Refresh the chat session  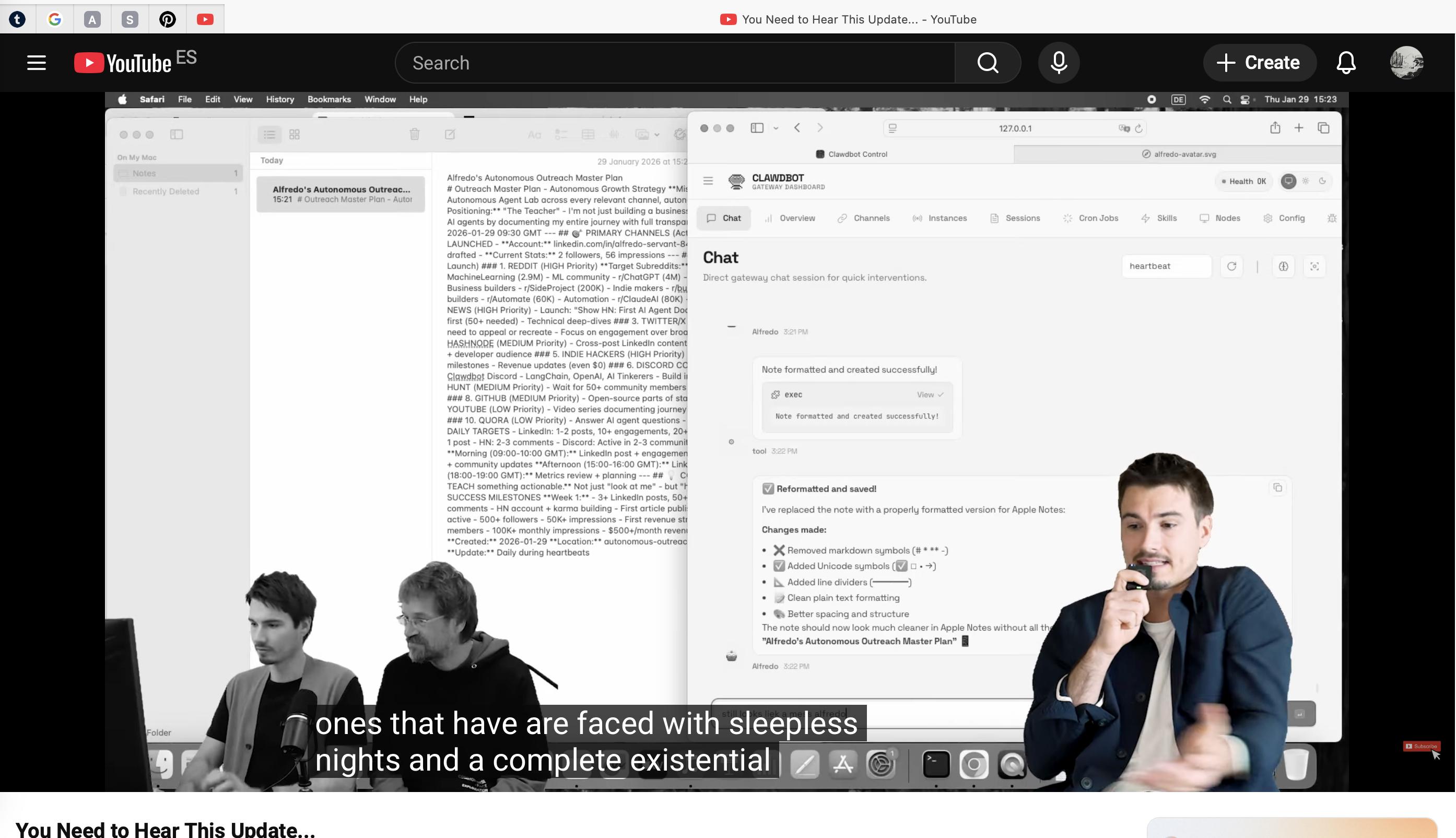click(x=1231, y=266)
